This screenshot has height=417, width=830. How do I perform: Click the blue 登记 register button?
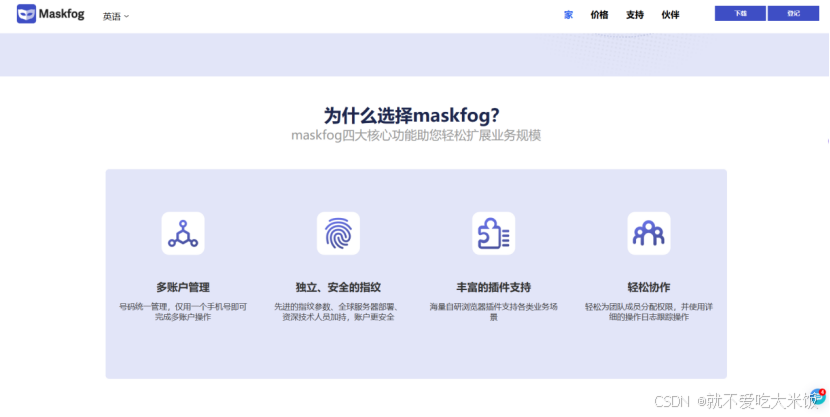(793, 13)
